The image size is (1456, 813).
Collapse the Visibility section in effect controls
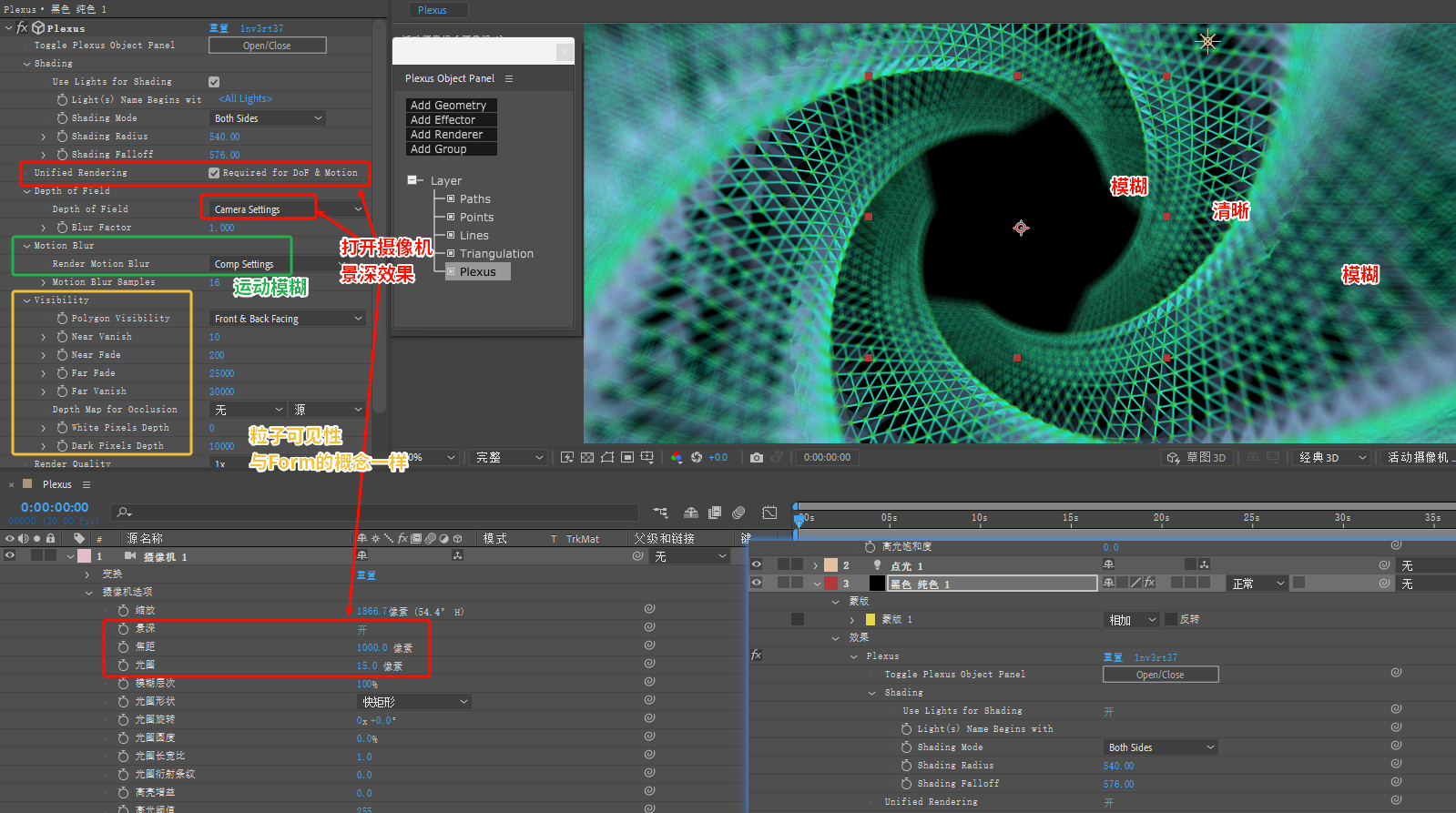pyautogui.click(x=26, y=300)
